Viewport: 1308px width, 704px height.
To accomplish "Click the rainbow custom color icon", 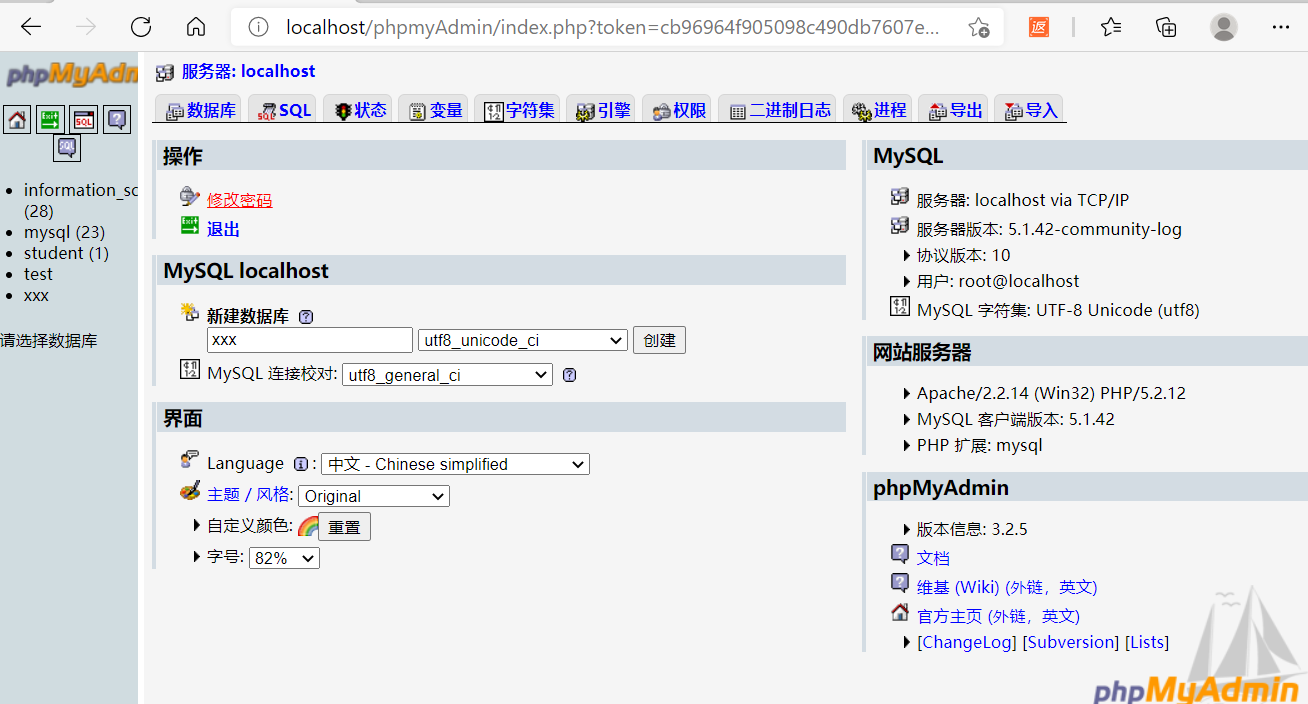I will coord(308,526).
